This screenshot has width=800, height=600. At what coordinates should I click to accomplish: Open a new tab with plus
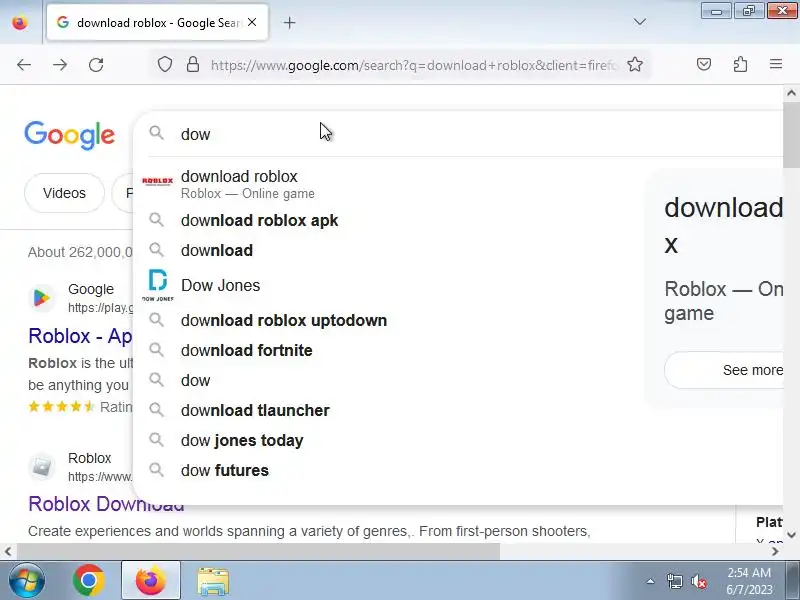(289, 22)
